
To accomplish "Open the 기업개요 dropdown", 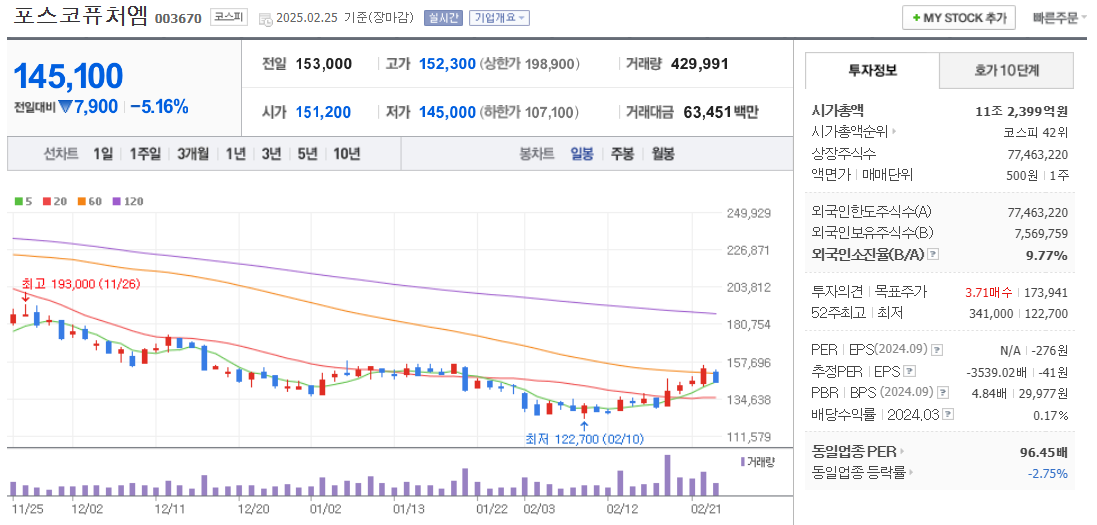I will (x=500, y=18).
